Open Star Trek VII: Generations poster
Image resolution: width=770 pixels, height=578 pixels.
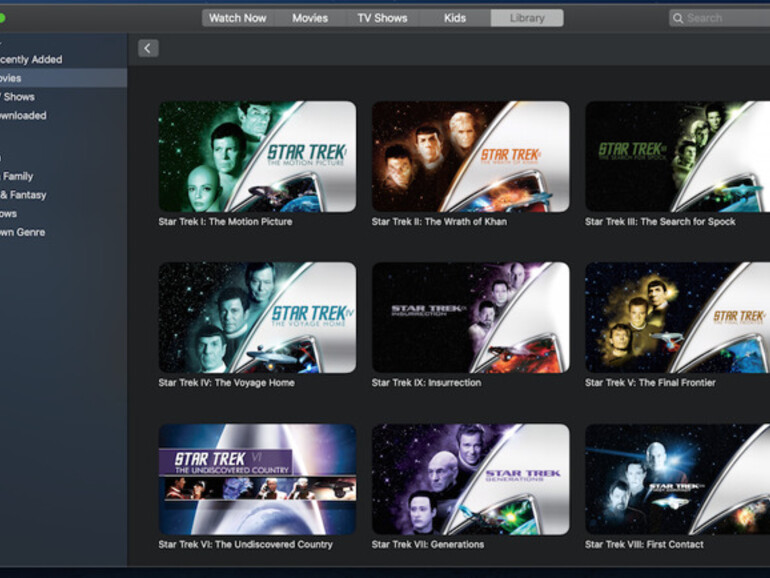[470, 479]
